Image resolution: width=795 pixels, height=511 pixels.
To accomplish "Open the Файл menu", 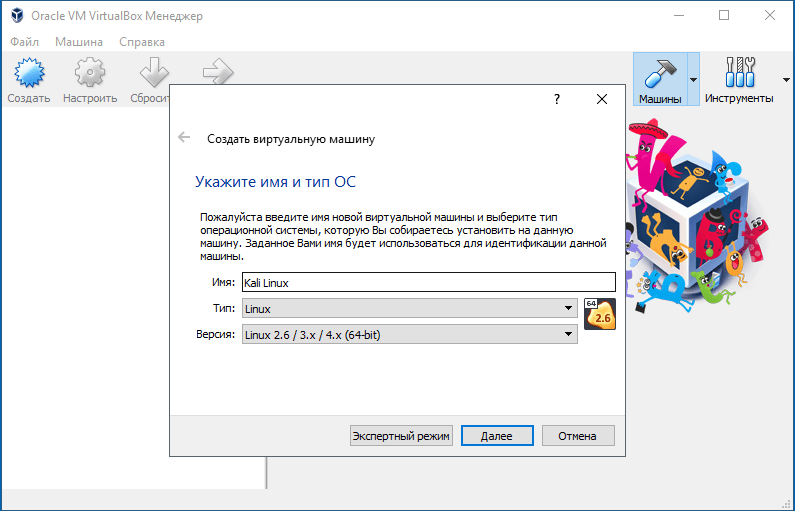I will pyautogui.click(x=24, y=42).
